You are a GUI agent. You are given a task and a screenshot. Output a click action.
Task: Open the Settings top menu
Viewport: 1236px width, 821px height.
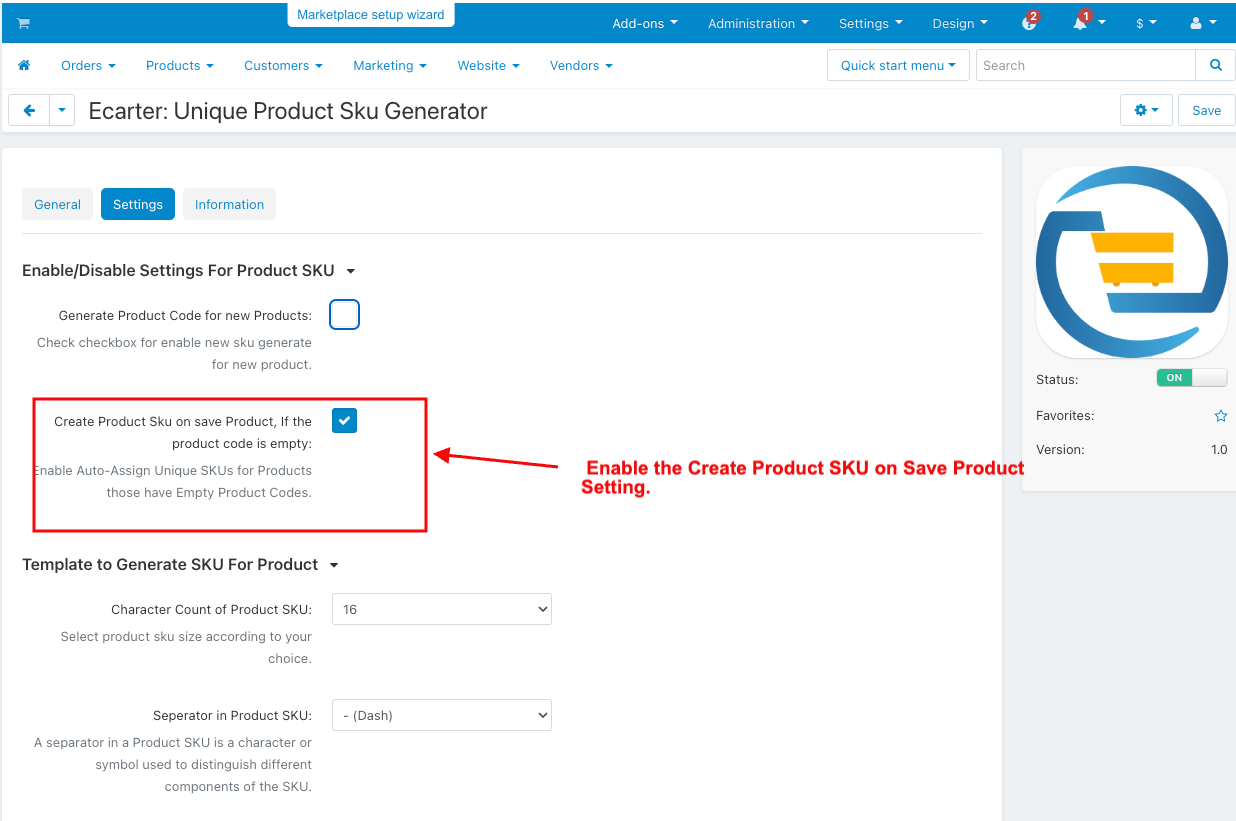point(871,23)
